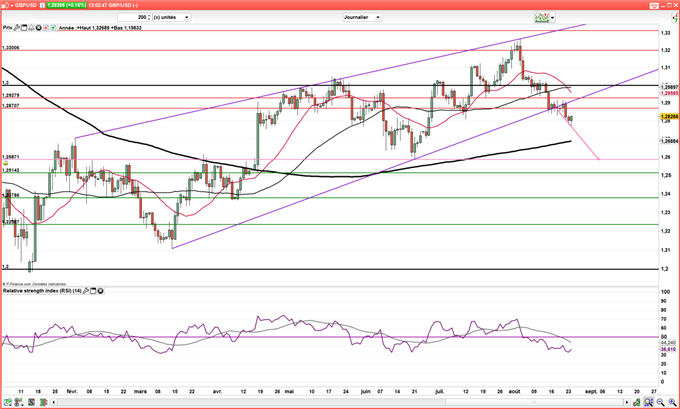Decrease the units count with the down stepper

[149, 19]
